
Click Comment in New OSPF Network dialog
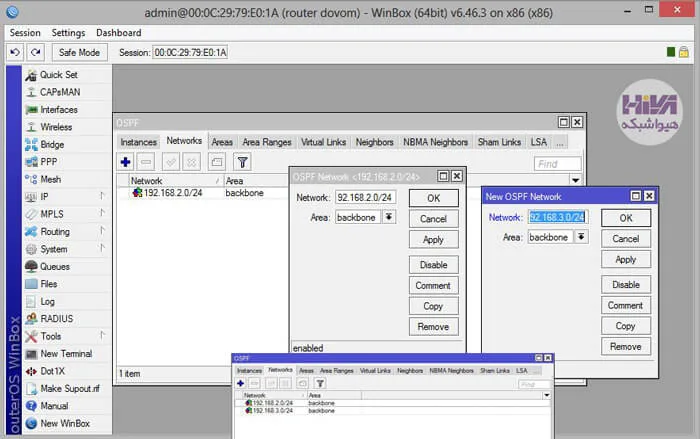tap(626, 305)
